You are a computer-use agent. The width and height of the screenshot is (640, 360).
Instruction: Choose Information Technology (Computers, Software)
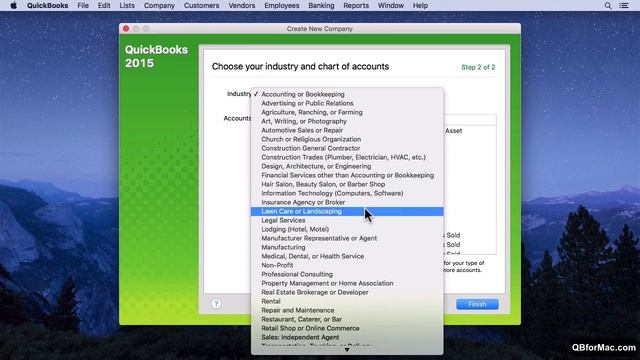[x=347, y=193]
